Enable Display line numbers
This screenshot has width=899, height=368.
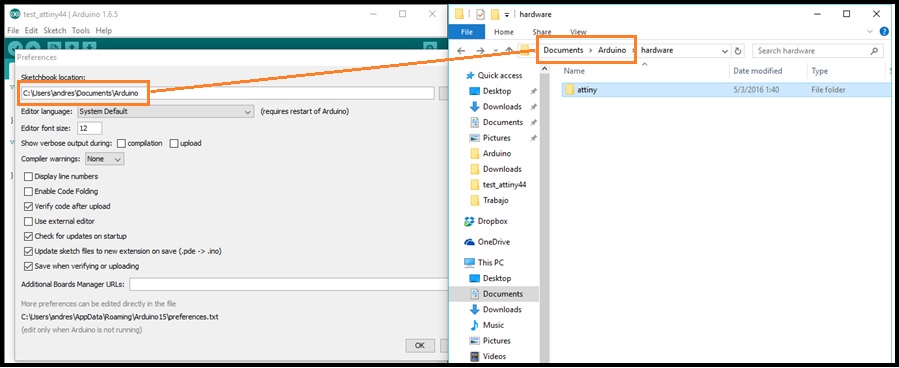pyautogui.click(x=28, y=177)
